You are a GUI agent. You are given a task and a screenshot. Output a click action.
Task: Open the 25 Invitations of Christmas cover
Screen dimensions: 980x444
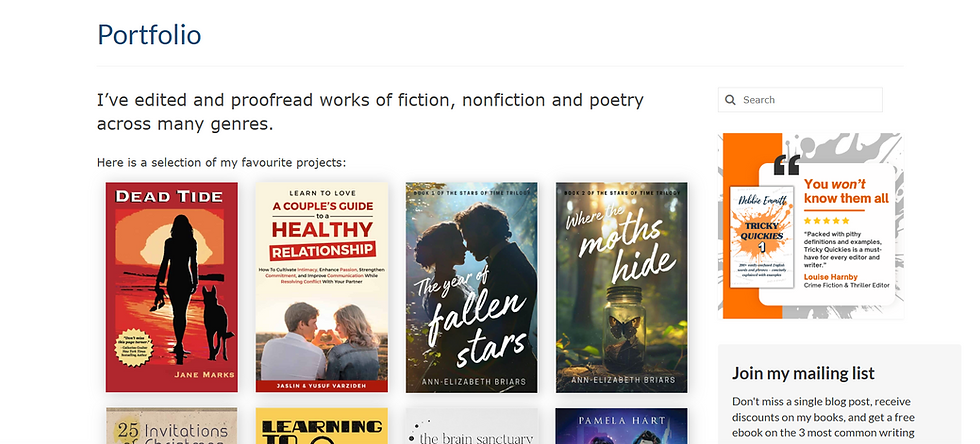pos(172,426)
